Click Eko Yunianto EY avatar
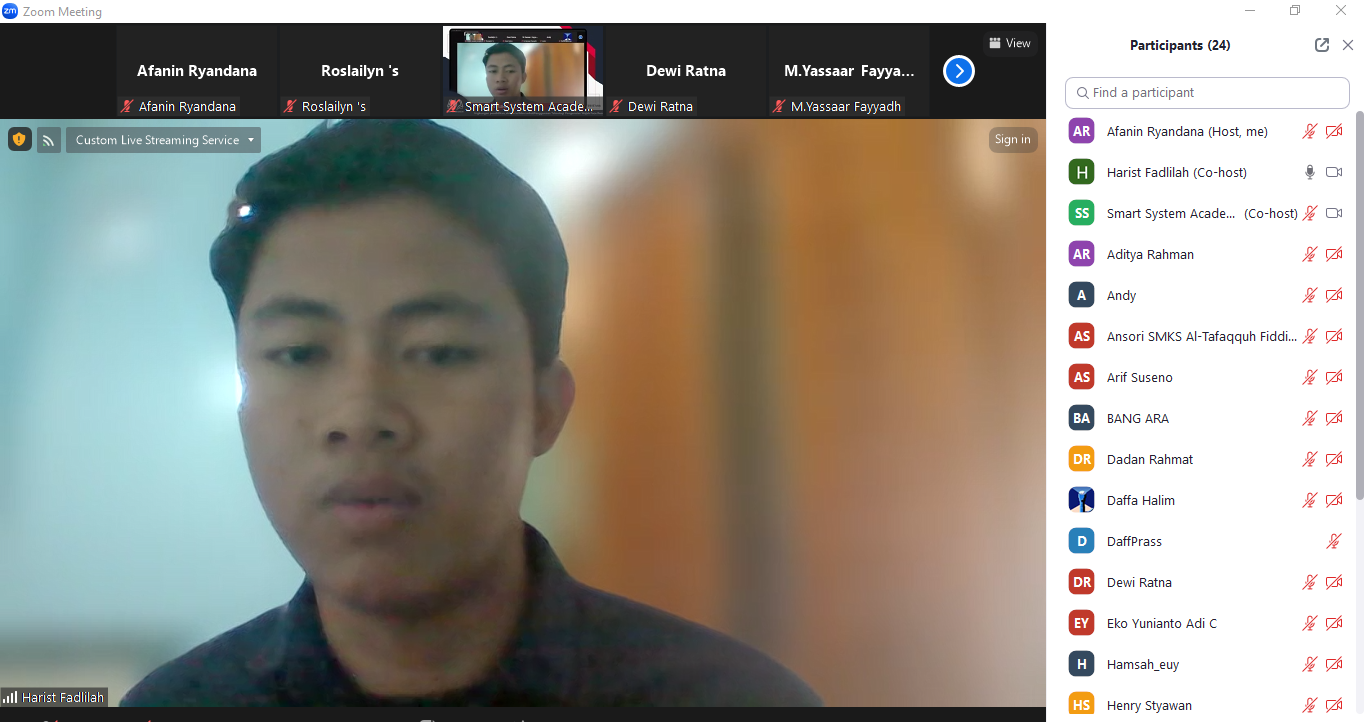 pos(1081,623)
